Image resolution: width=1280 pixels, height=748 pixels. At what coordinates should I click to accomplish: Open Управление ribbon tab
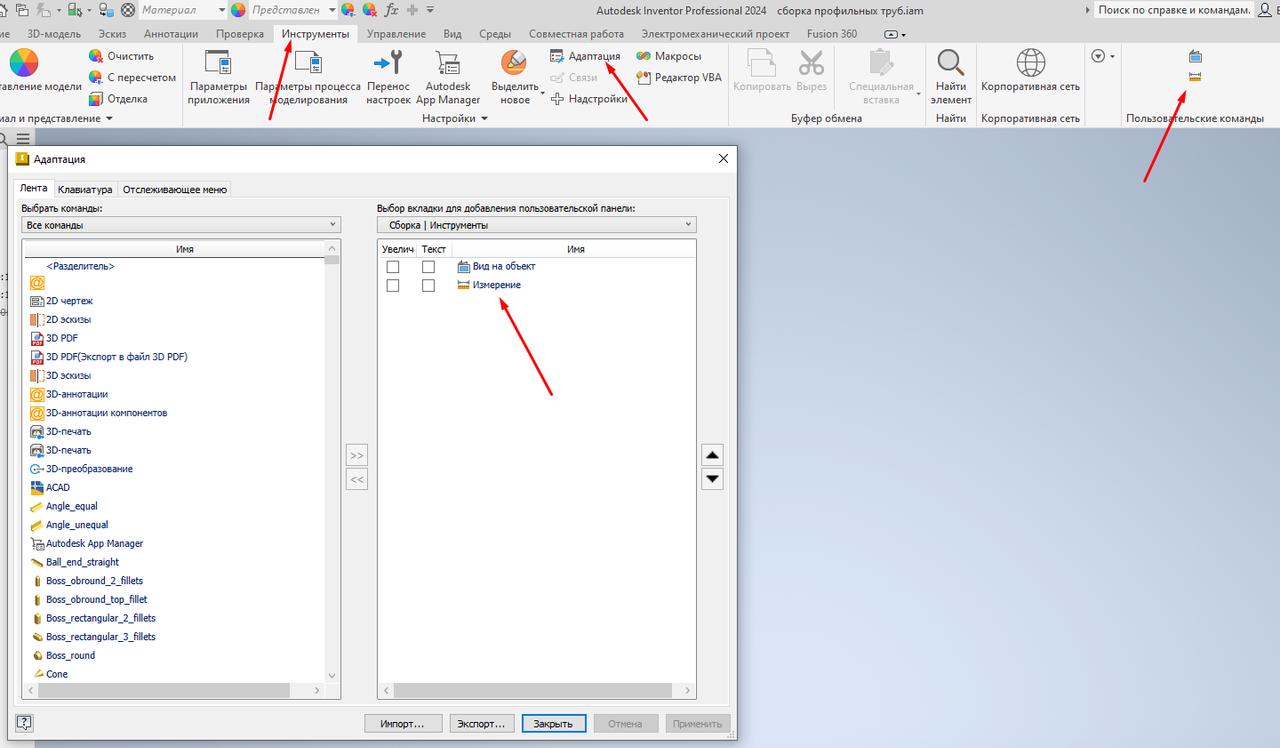[396, 34]
